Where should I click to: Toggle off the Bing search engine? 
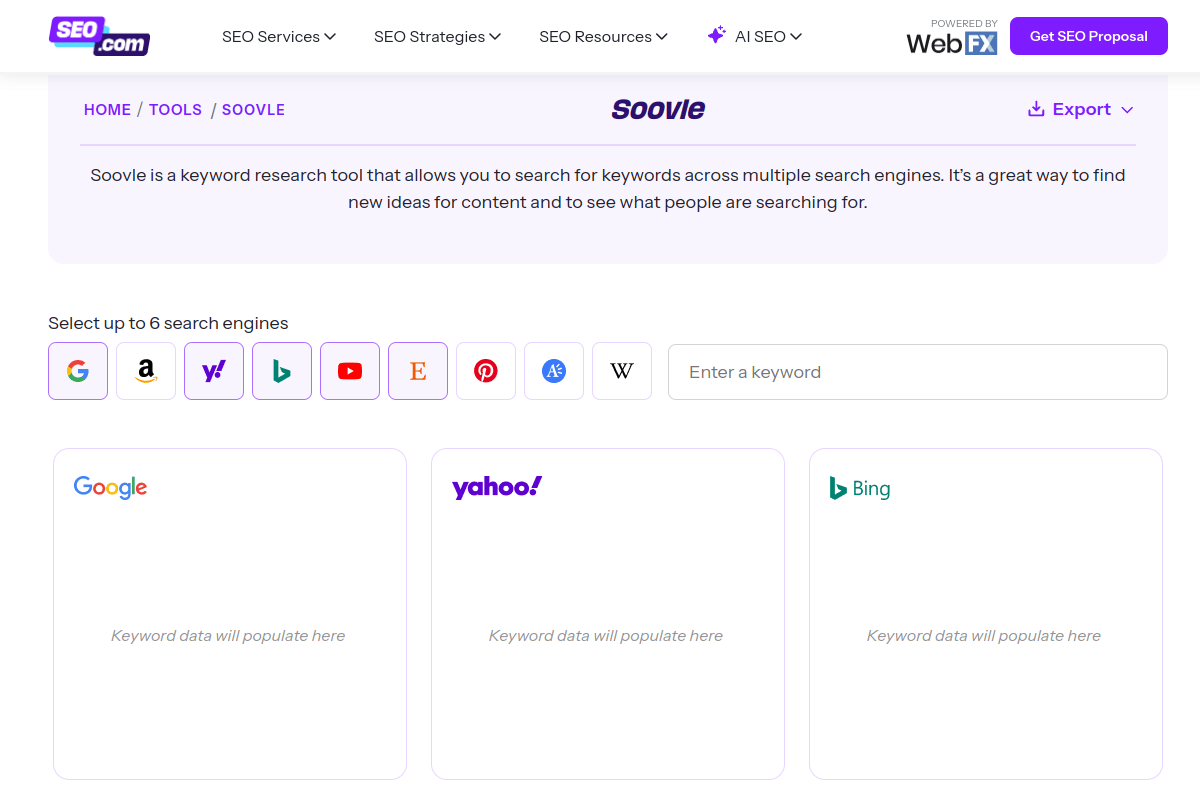click(281, 370)
